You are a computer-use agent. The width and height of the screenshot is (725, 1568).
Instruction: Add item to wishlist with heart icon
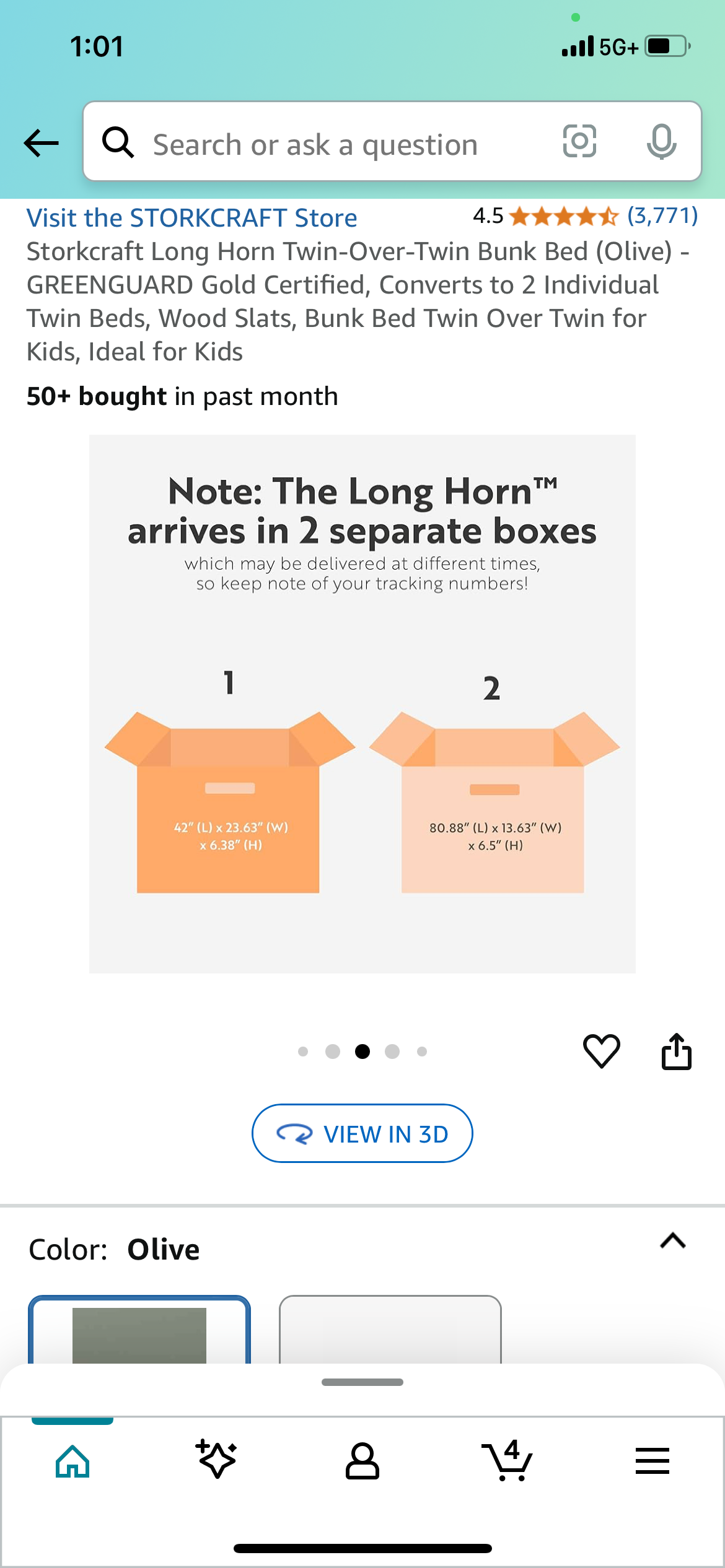point(601,1051)
